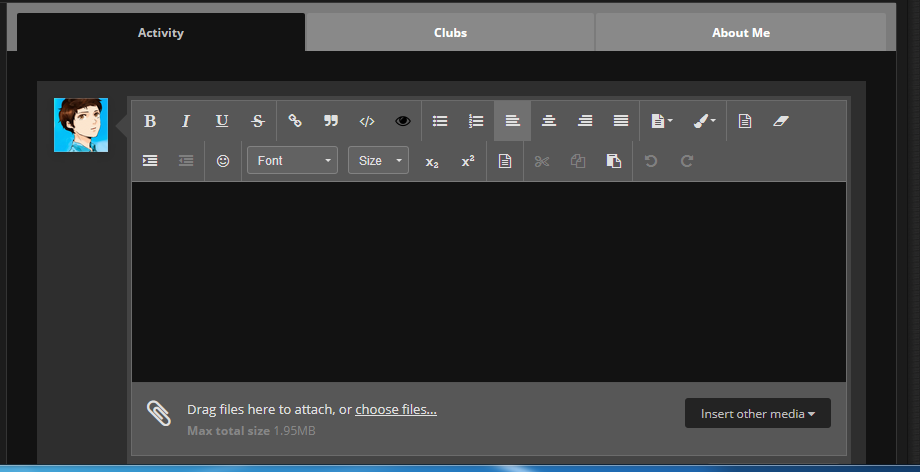Click inside the black text editor area
The width and height of the screenshot is (920, 472).
tap(489, 282)
